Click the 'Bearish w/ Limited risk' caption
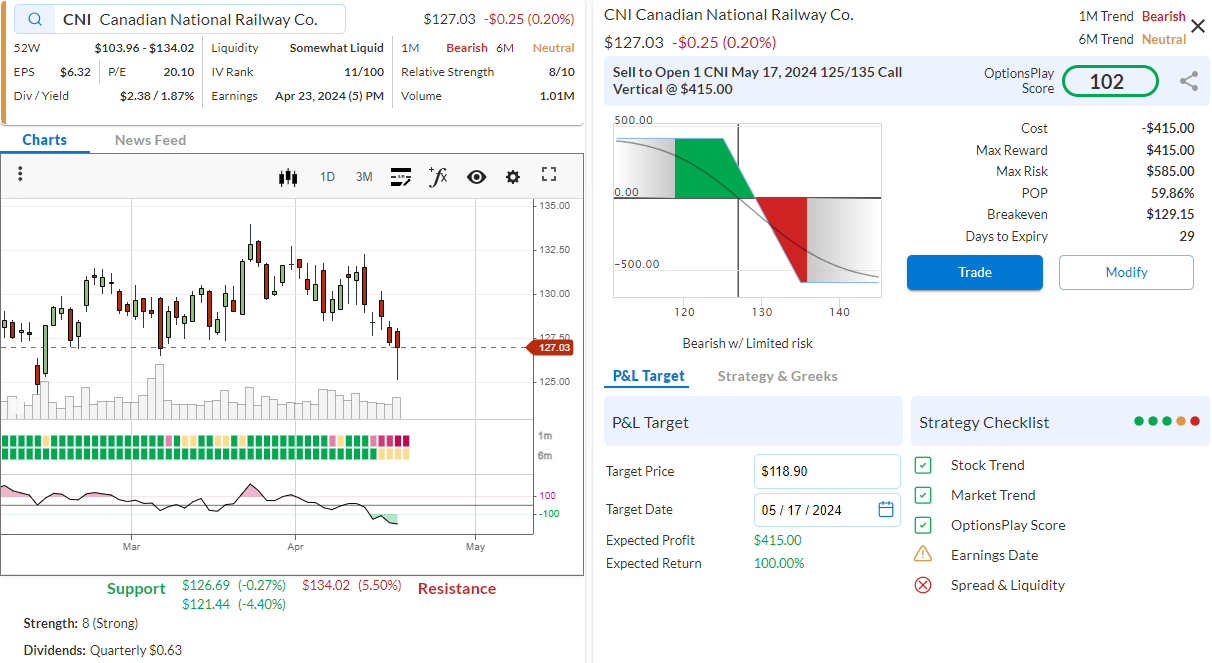1212x663 pixels. click(748, 343)
